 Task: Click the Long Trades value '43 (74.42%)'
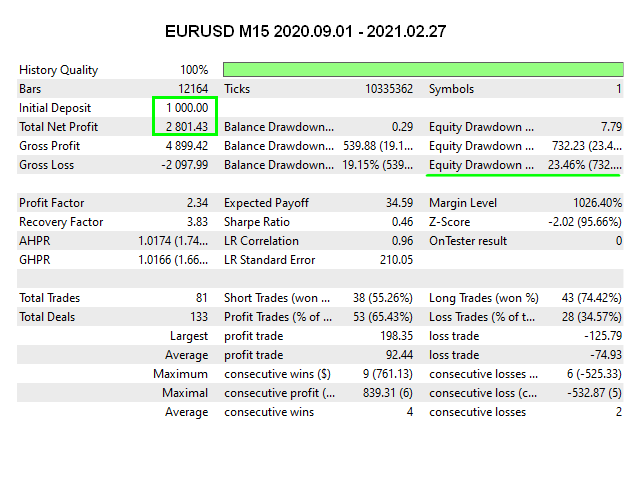tap(592, 298)
